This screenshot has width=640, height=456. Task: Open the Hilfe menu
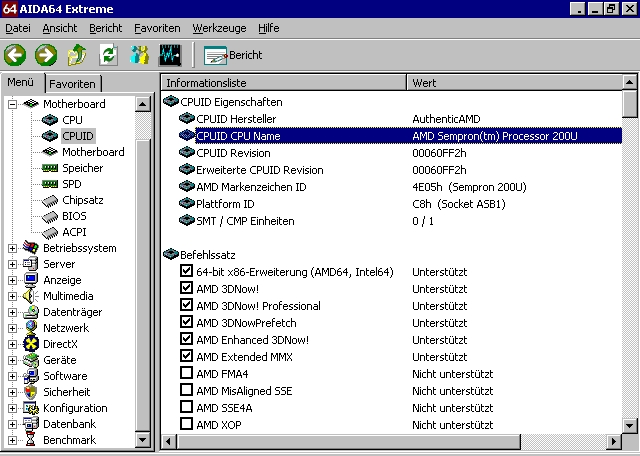tap(269, 28)
